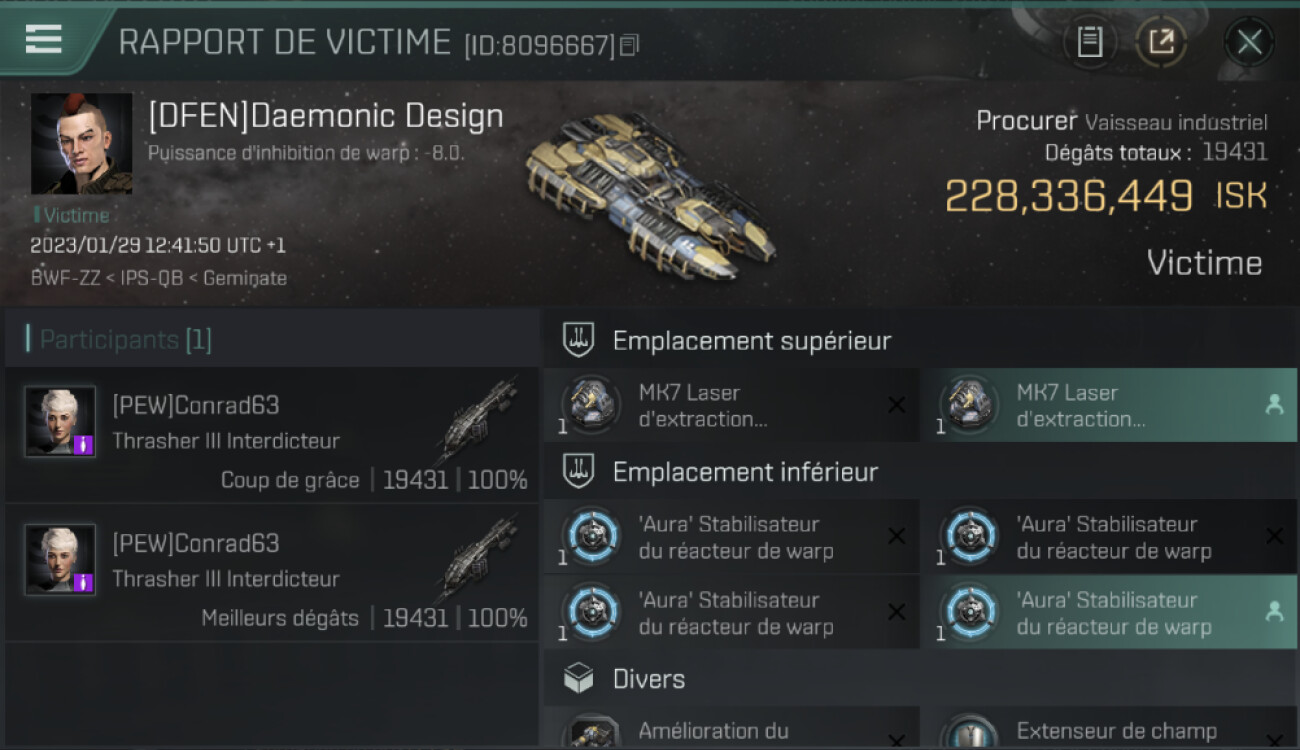Open the clipboard report icon
Image resolution: width=1300 pixels, height=750 pixels.
[x=1090, y=42]
